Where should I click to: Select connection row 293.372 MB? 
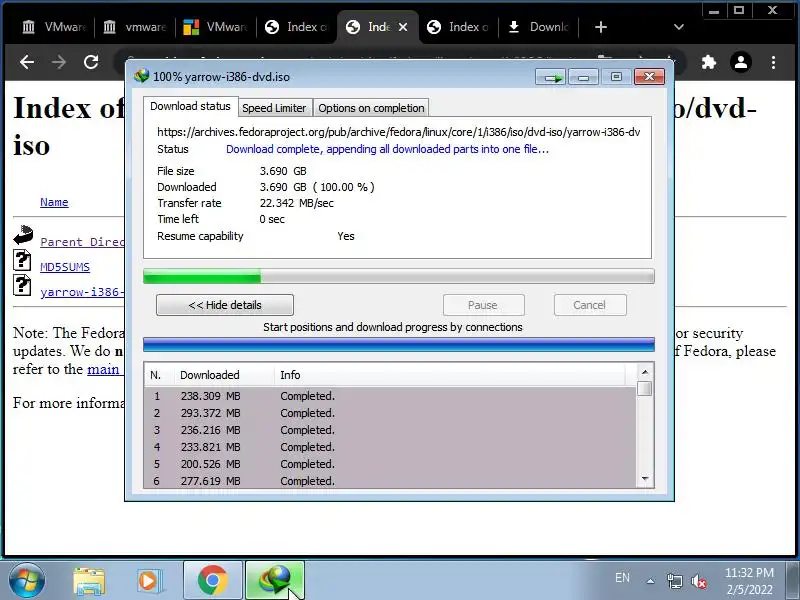pyautogui.click(x=390, y=413)
